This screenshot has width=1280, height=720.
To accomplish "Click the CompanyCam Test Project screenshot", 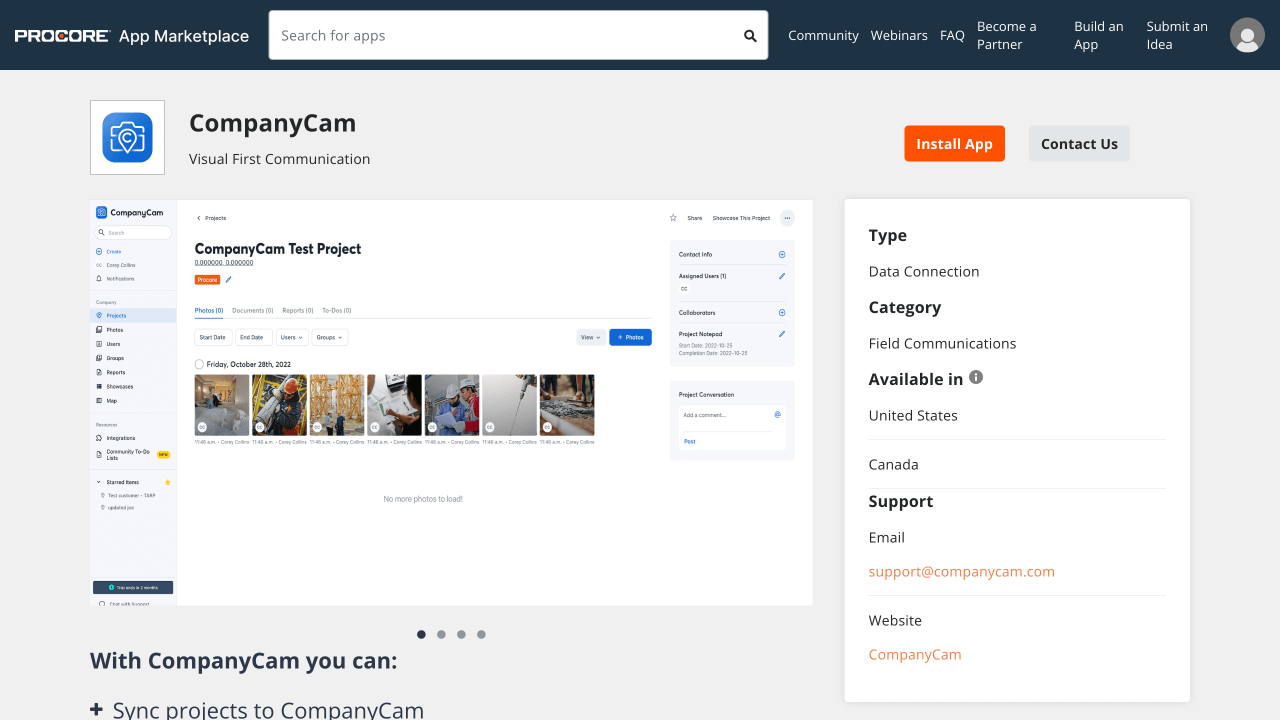I will click(451, 402).
